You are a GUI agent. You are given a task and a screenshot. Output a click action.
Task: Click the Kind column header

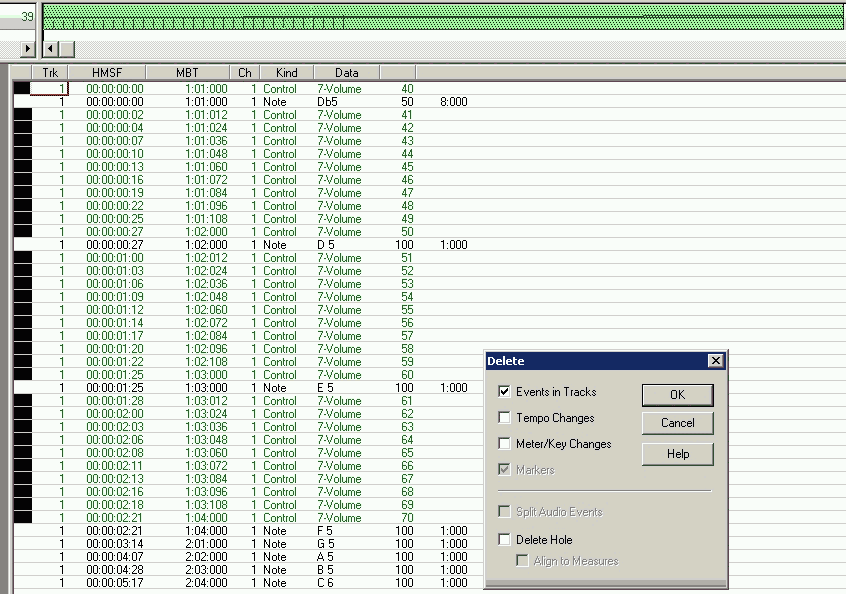click(x=286, y=73)
